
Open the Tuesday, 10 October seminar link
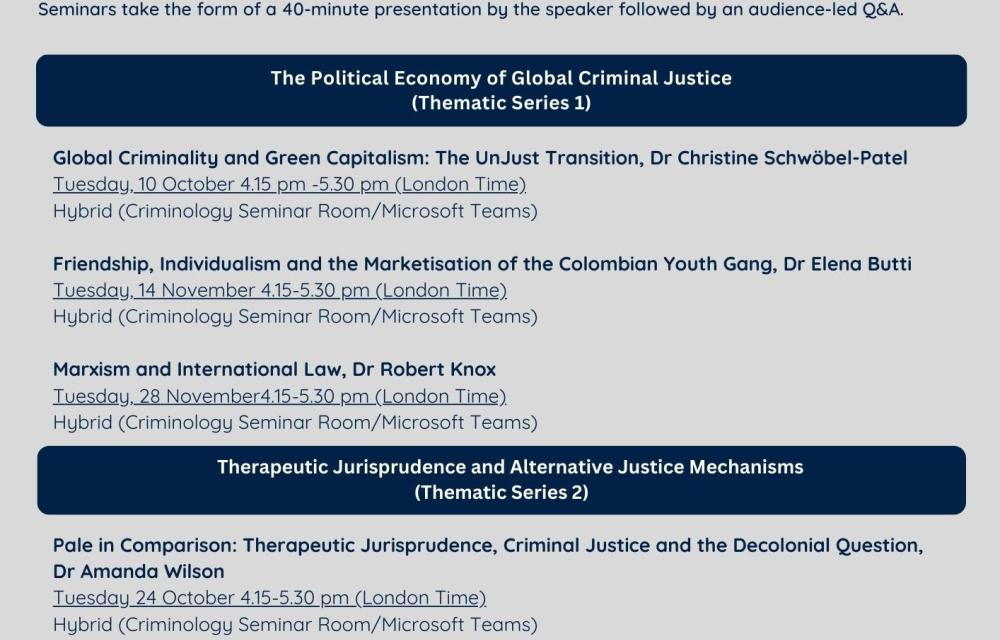tap(289, 184)
